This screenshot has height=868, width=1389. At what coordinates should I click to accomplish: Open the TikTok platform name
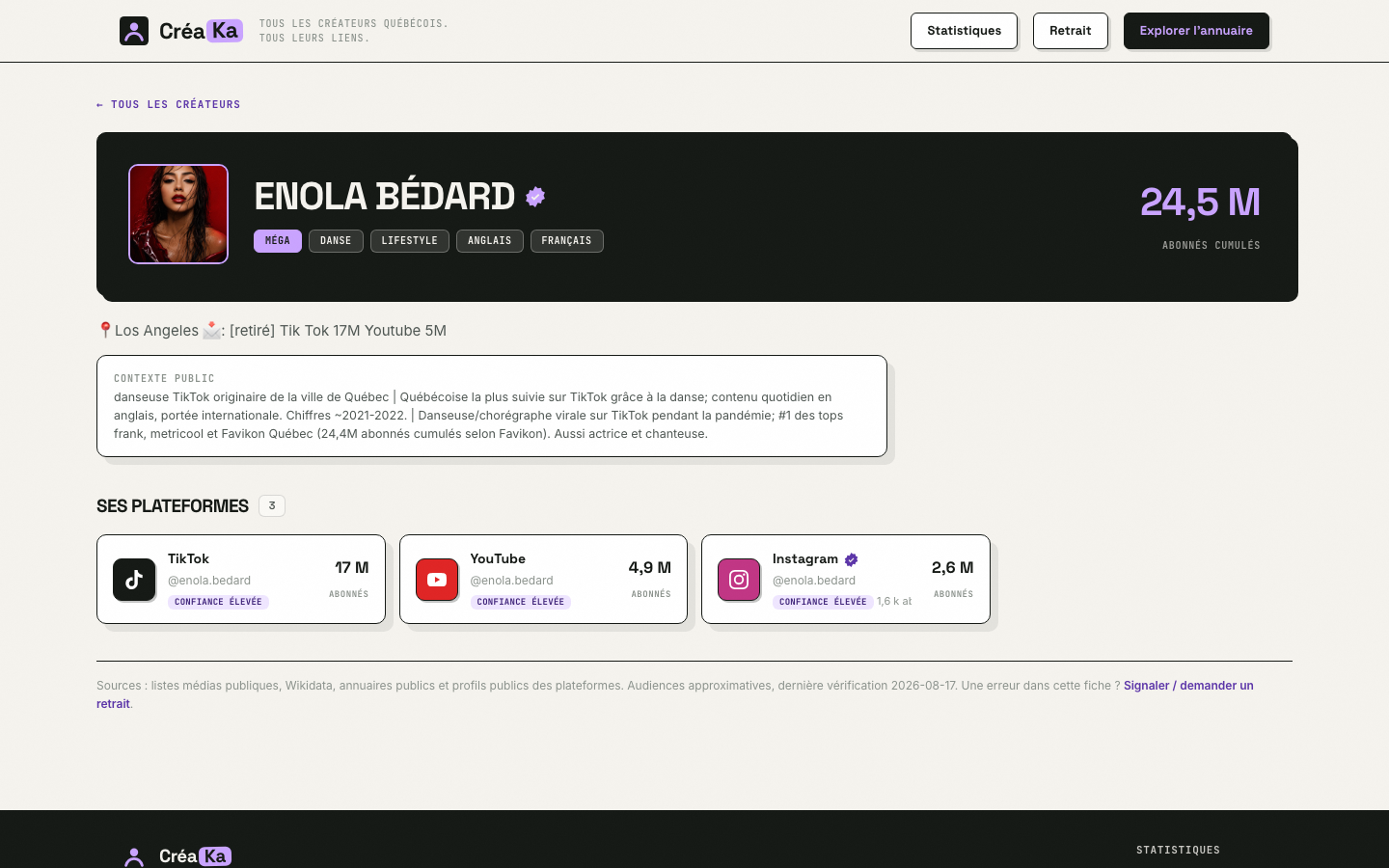click(x=188, y=558)
